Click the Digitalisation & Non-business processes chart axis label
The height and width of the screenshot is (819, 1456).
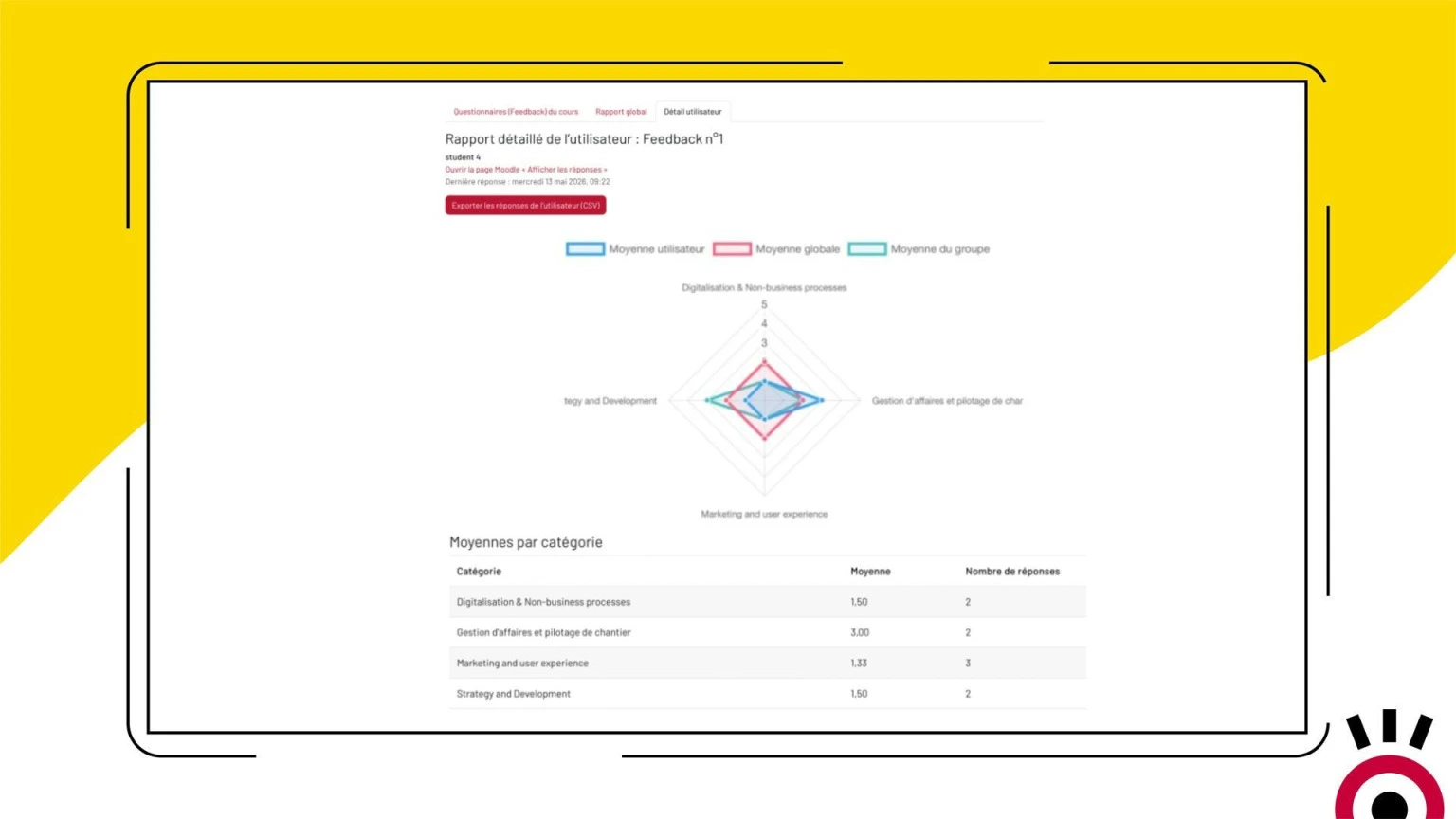pyautogui.click(x=764, y=287)
